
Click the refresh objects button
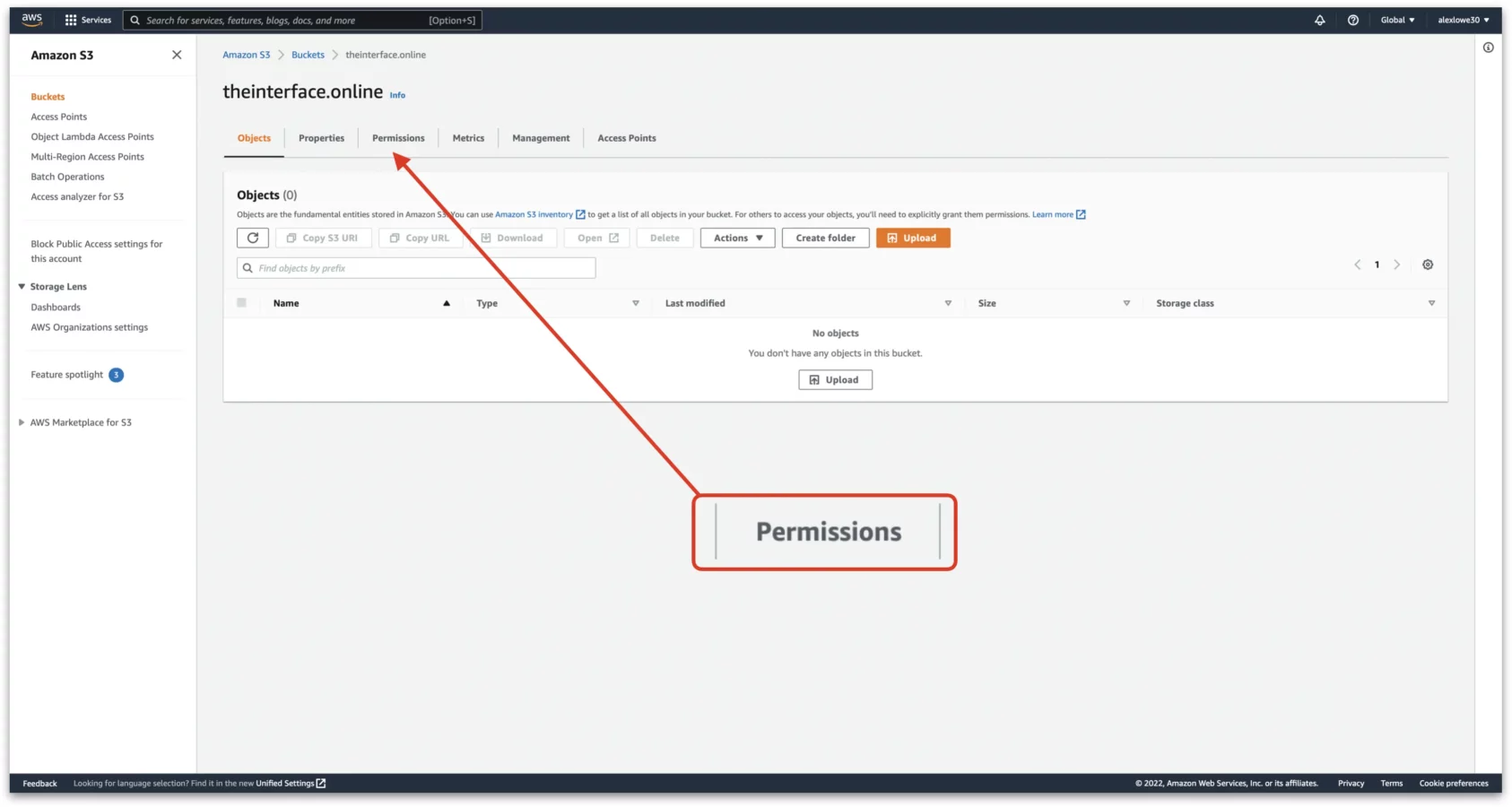[x=253, y=238]
